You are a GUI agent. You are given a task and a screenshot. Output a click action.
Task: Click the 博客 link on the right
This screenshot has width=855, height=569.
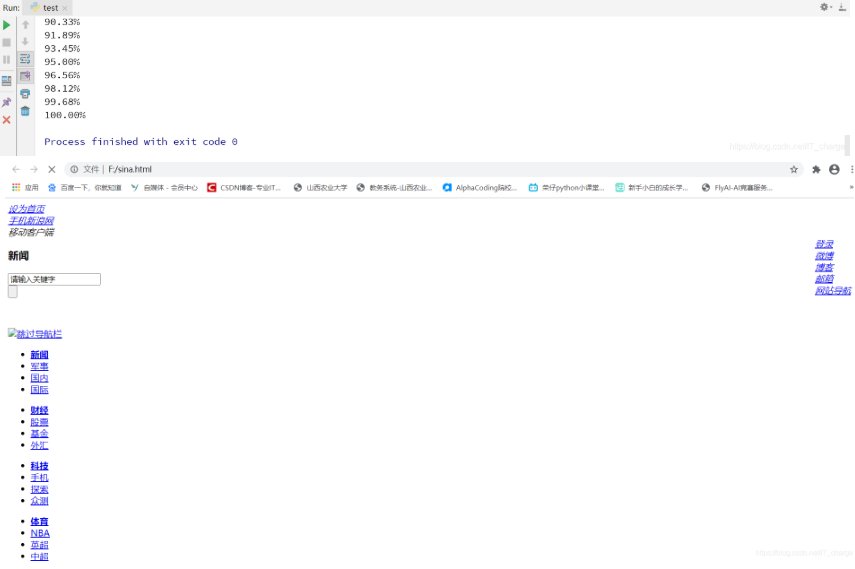pyautogui.click(x=824, y=267)
